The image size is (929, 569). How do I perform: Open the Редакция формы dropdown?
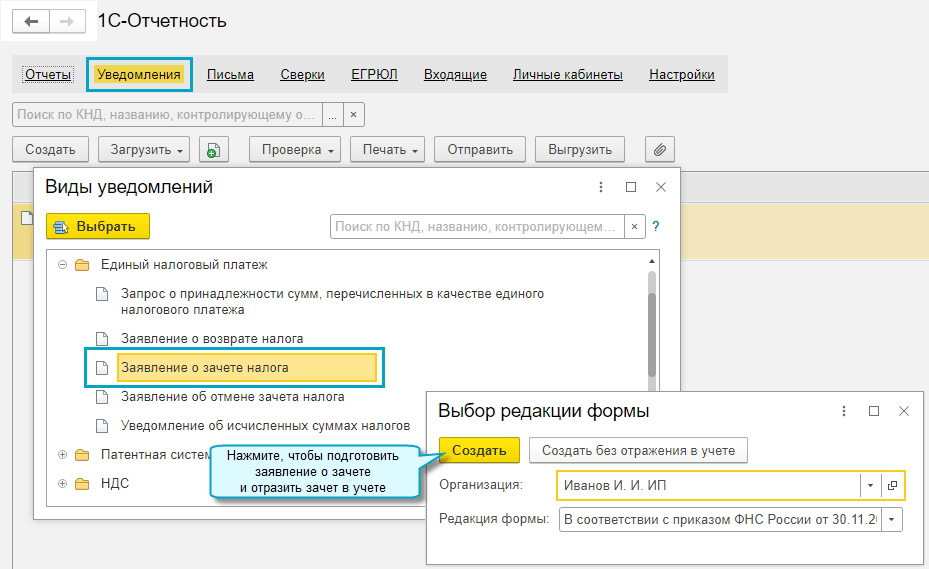coord(892,520)
